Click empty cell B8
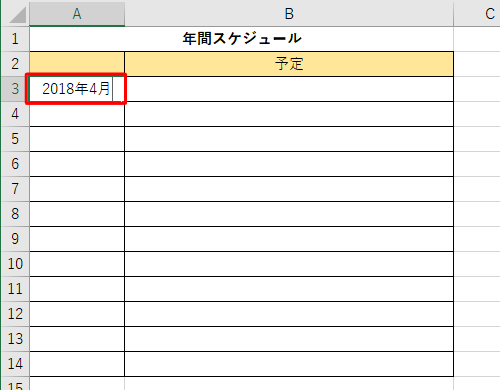The image size is (500, 390). (289, 214)
